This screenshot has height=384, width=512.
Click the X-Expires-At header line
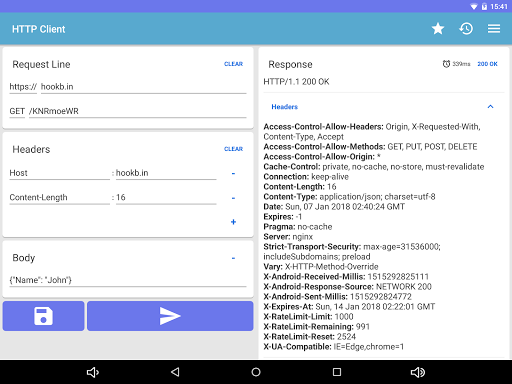click(349, 307)
